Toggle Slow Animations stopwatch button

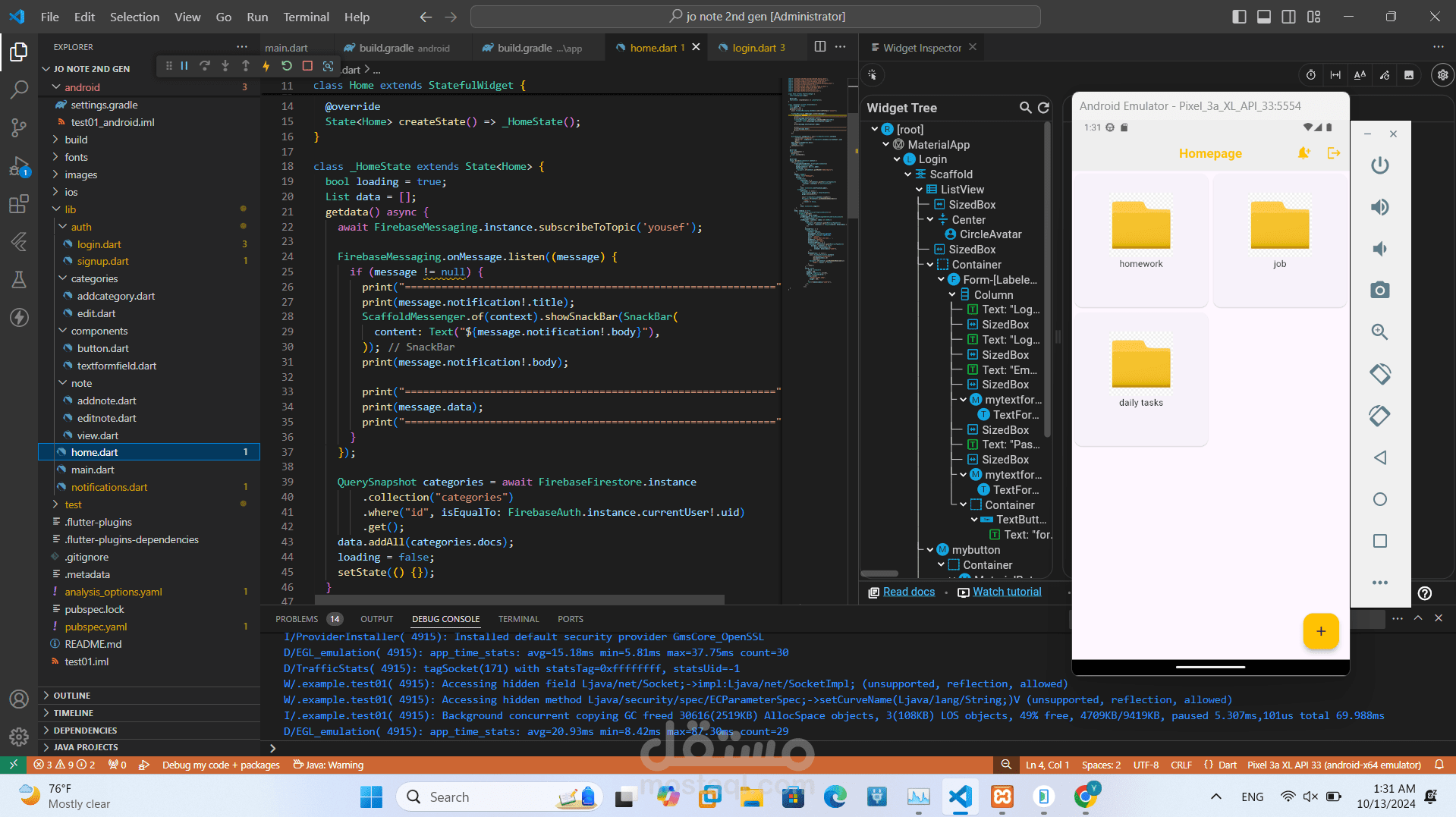point(1310,75)
